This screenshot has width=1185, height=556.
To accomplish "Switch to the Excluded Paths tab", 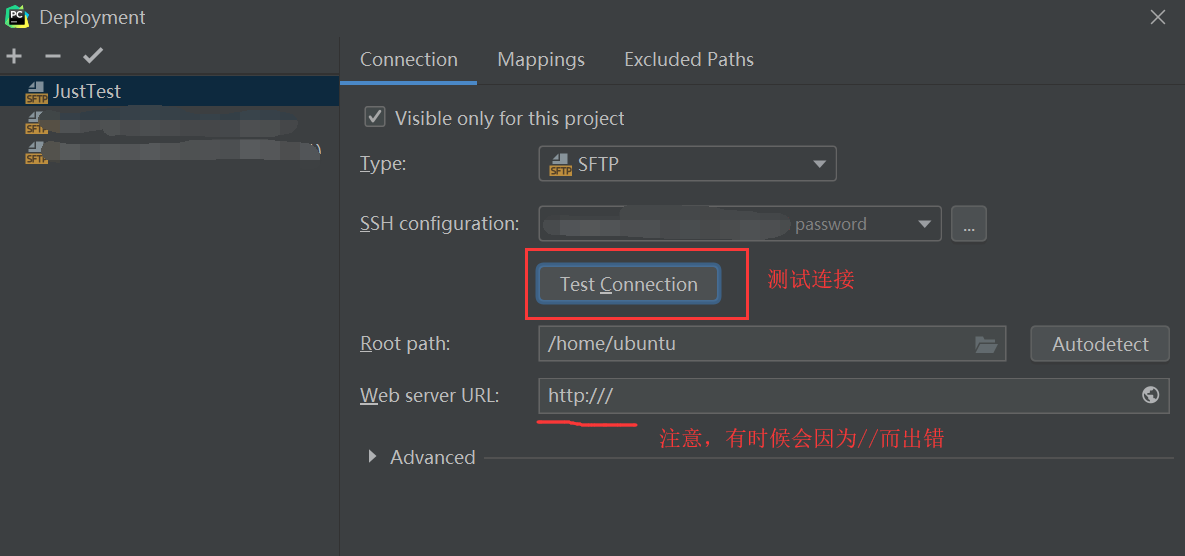I will coord(689,60).
